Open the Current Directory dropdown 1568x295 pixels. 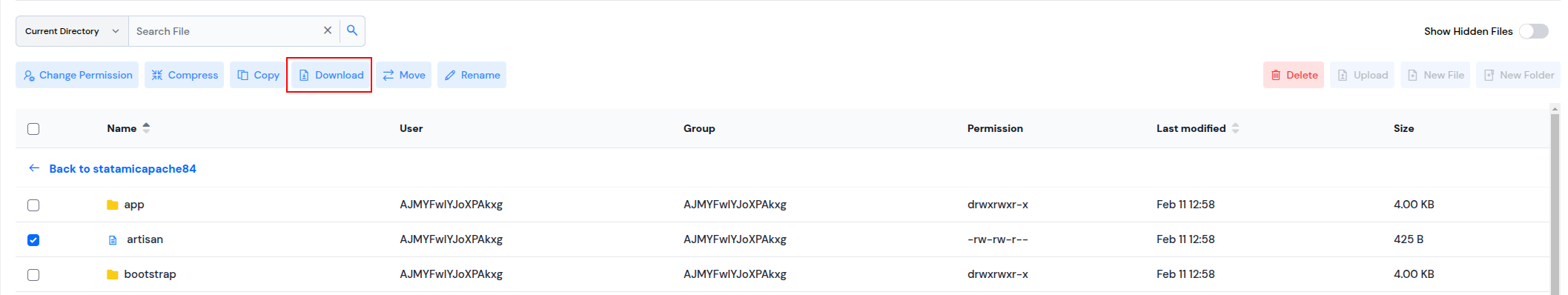click(x=72, y=31)
